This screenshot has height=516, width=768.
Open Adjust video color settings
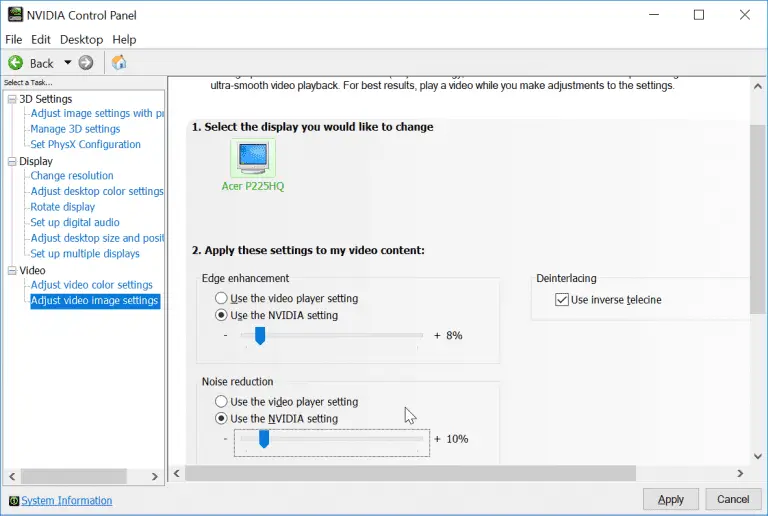click(x=92, y=285)
